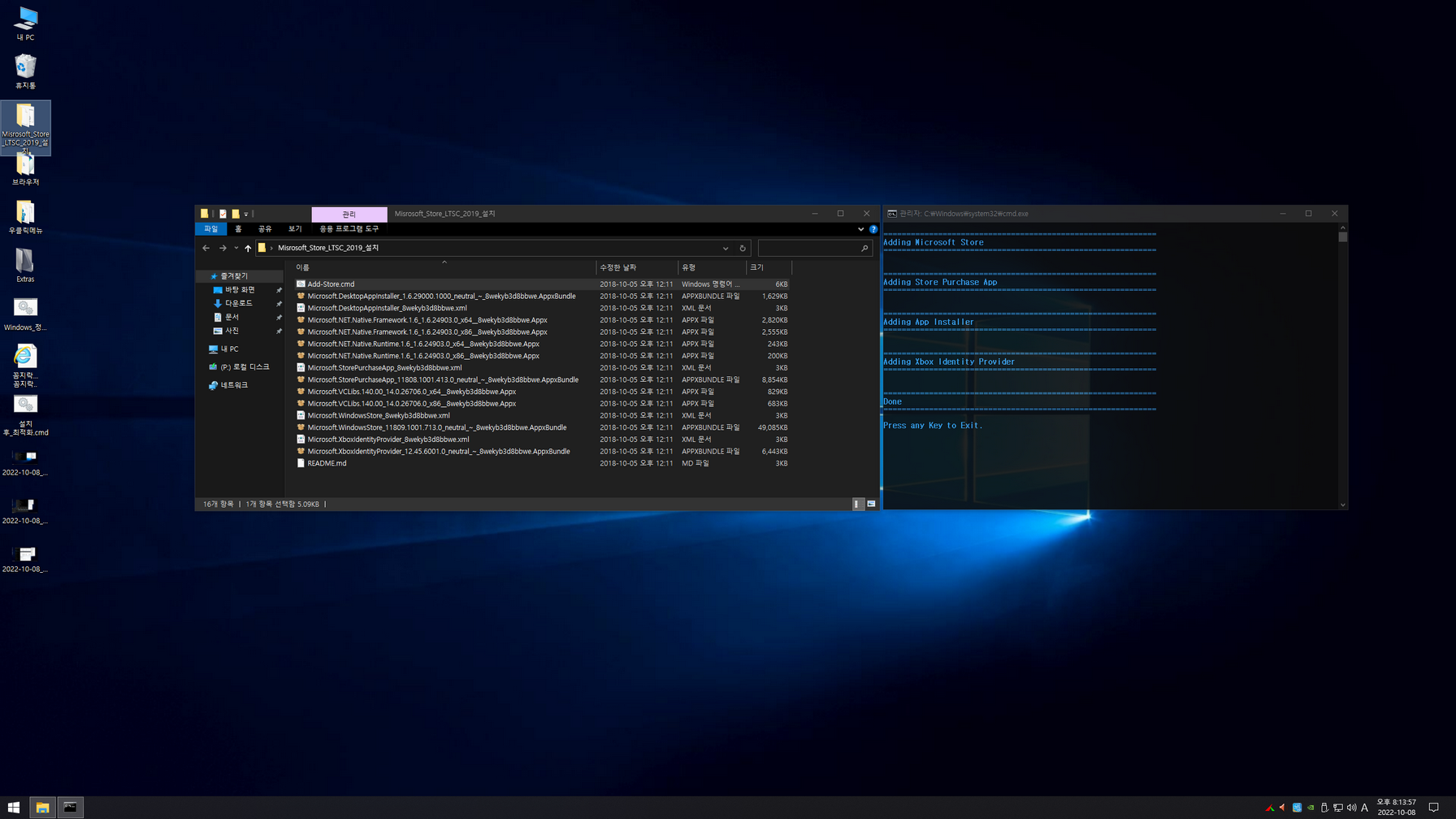Viewport: 1456px width, 819px height.
Task: Sort files by 수정한 날짜 column header
Action: click(x=637, y=267)
